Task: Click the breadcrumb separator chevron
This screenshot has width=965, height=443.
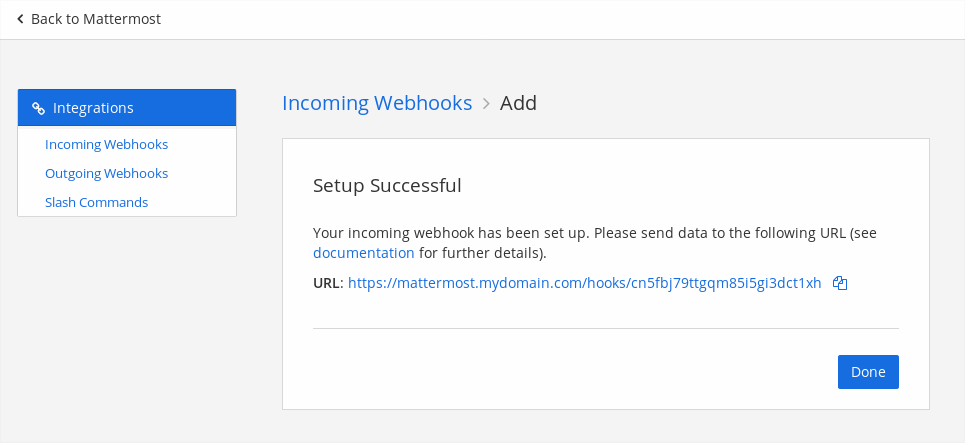Action: pos(486,103)
